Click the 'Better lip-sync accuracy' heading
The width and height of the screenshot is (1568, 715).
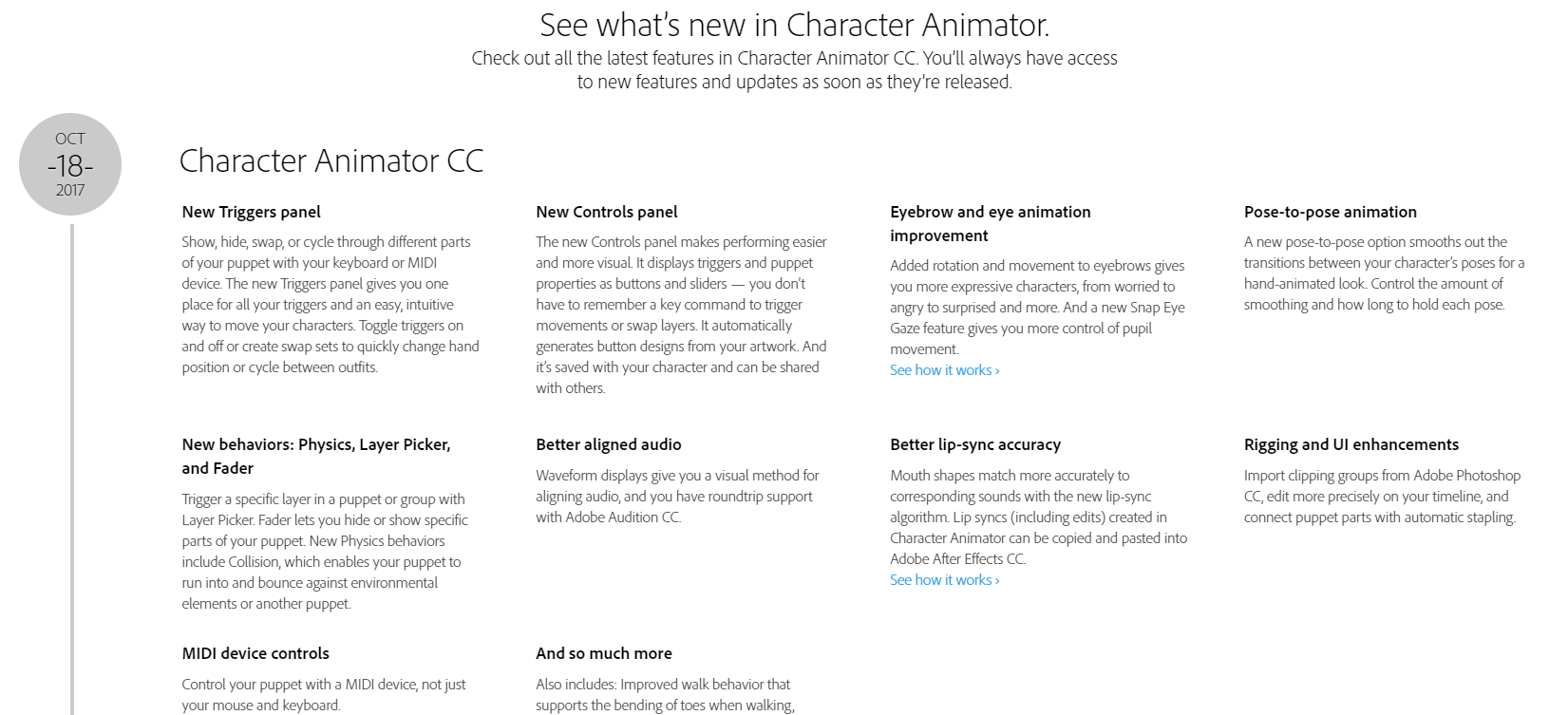tap(975, 444)
